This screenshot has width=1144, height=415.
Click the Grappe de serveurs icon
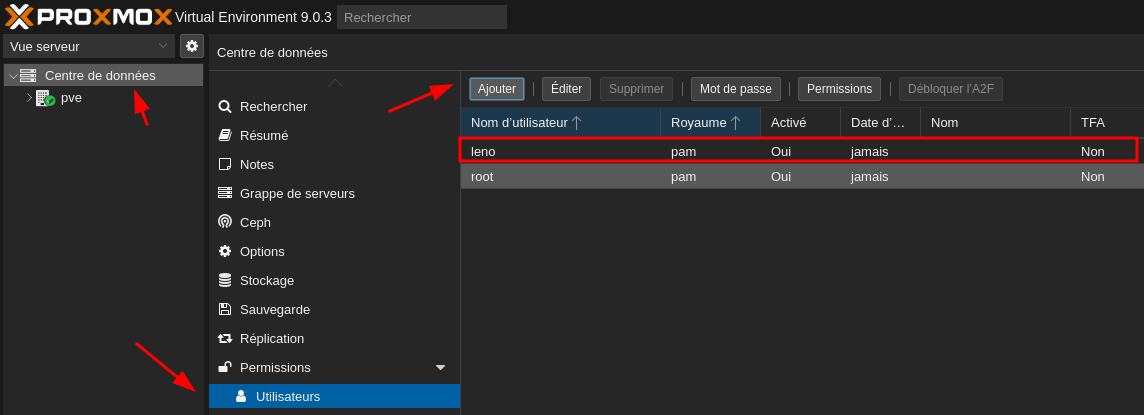click(225, 193)
